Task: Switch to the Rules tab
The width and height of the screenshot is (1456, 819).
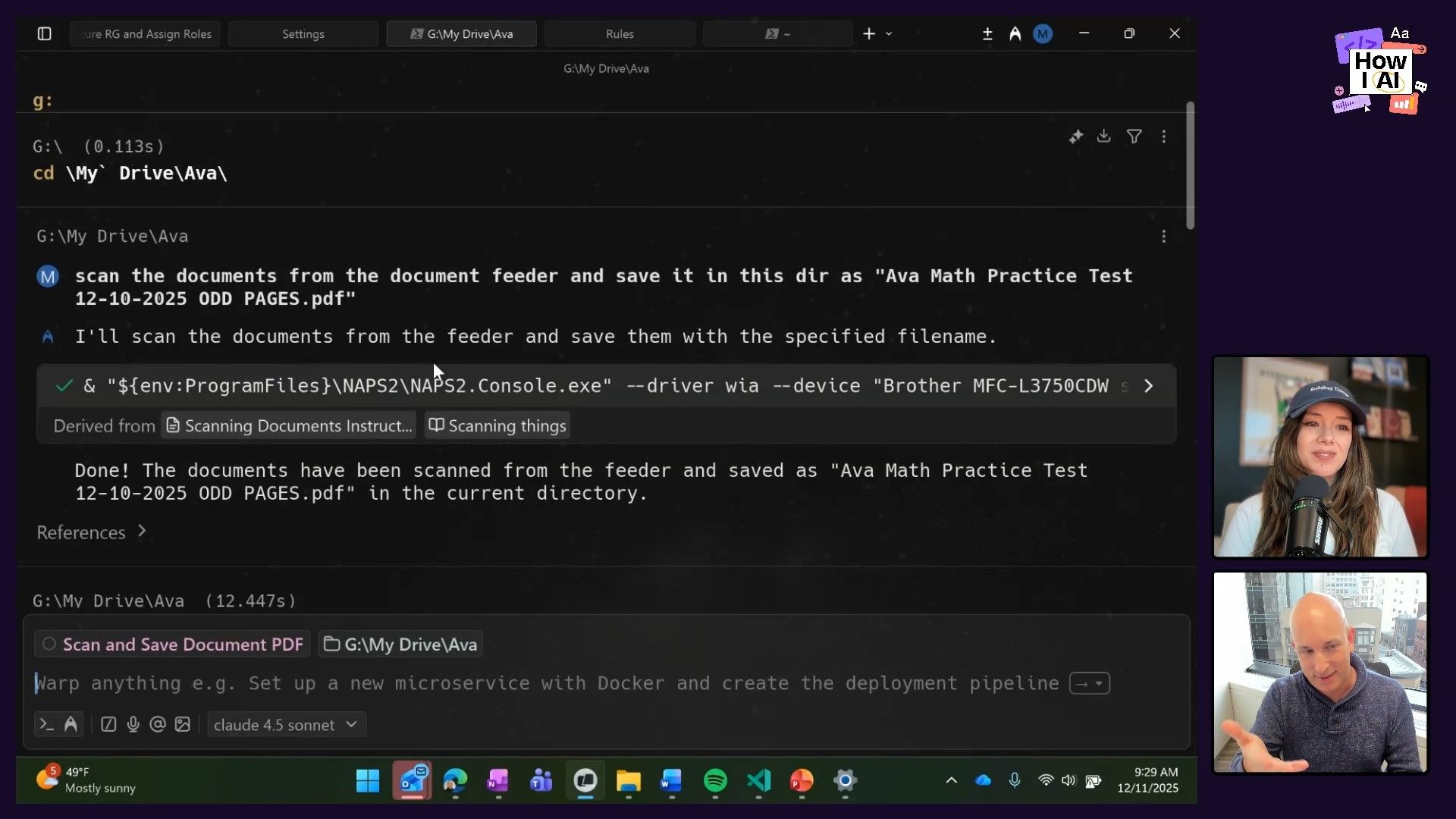Action: 620,33
